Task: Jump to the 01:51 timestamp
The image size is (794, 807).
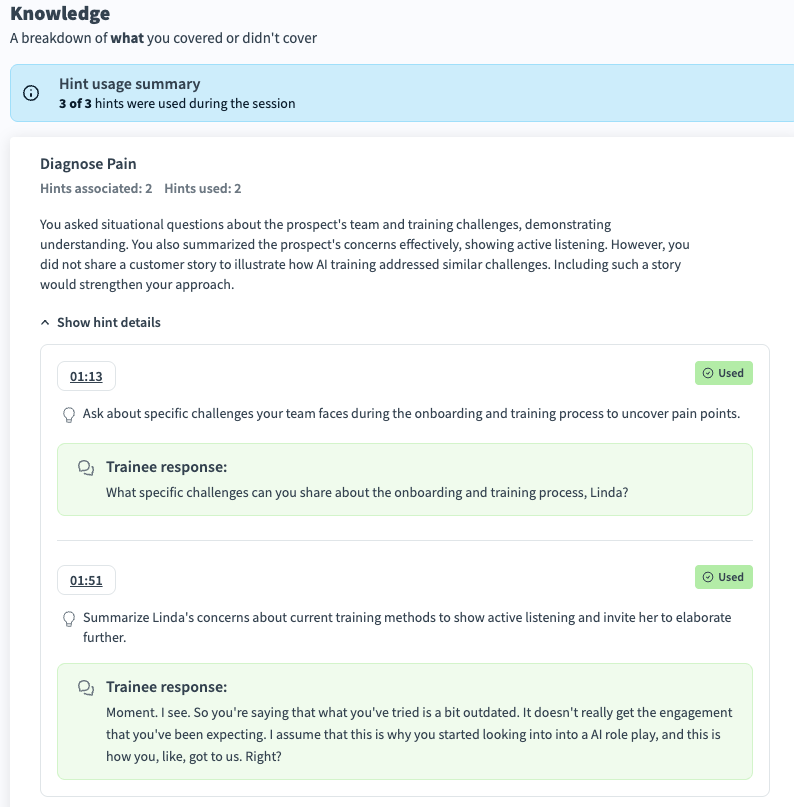Action: 87,580
